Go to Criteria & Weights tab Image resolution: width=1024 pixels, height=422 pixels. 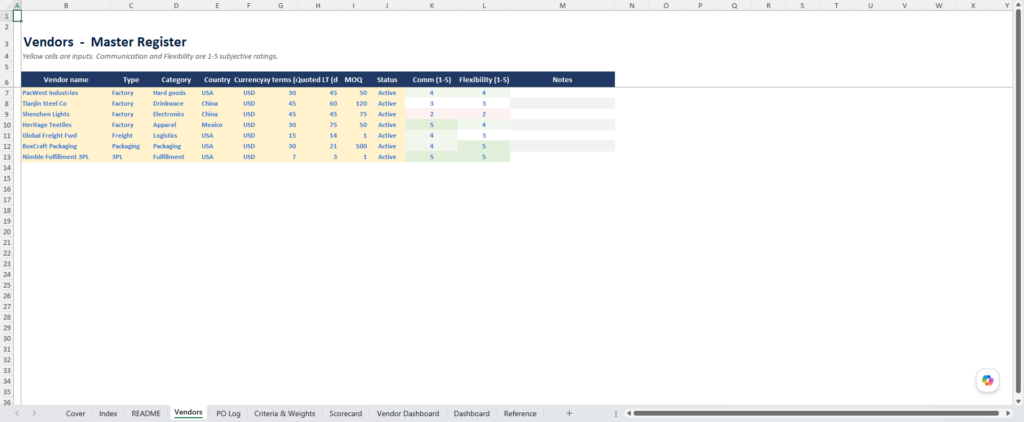(285, 414)
